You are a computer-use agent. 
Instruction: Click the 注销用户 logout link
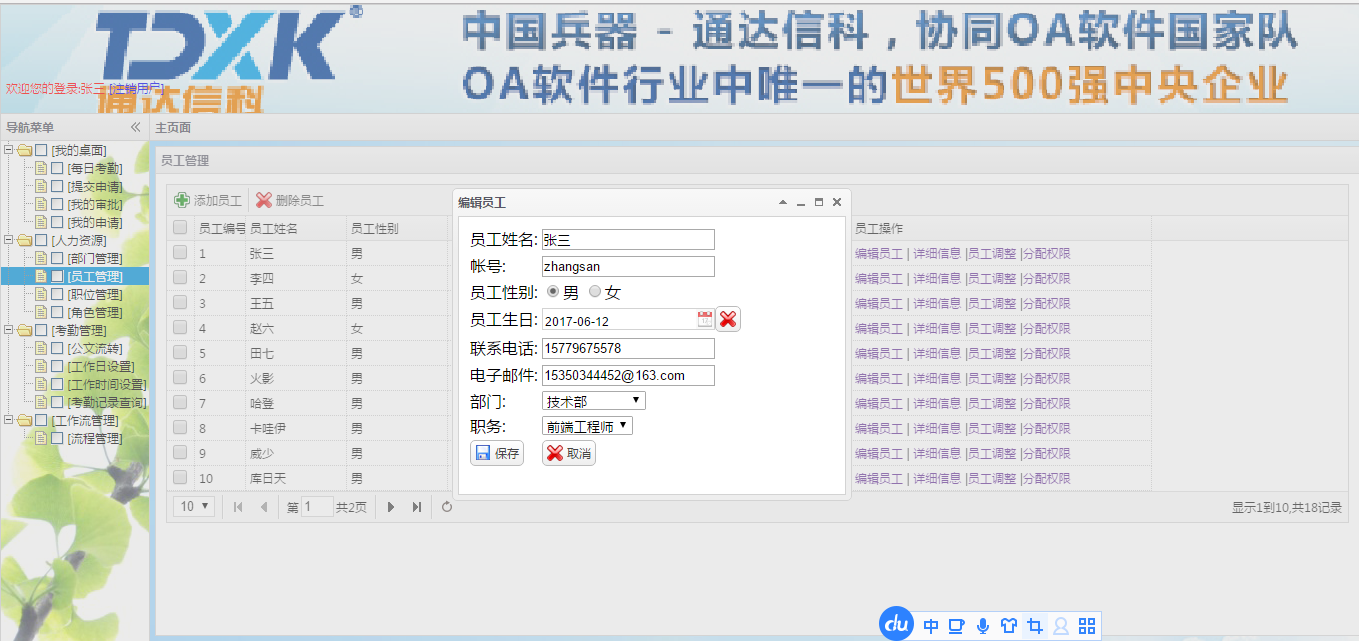pos(137,88)
